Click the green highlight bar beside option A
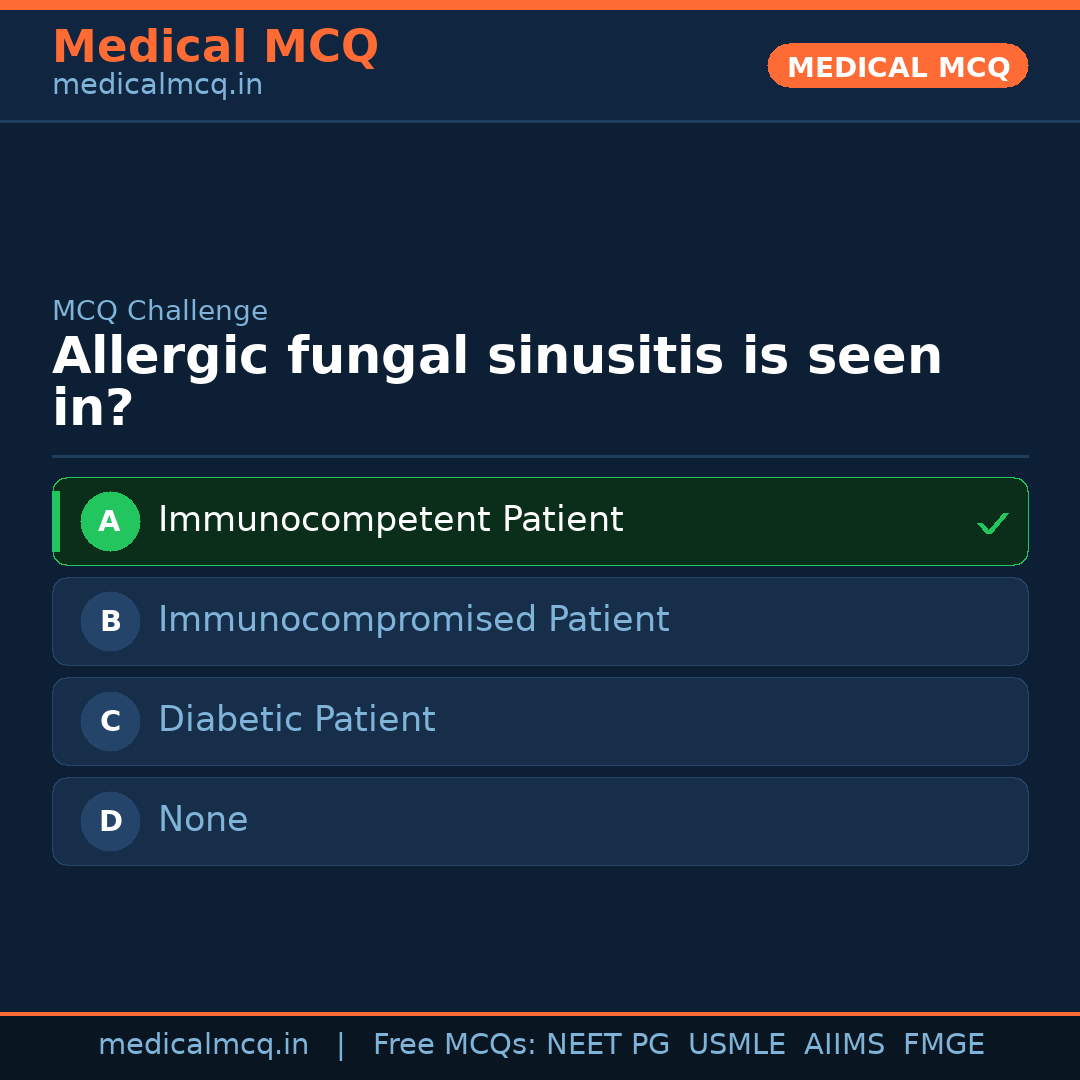 [58, 521]
